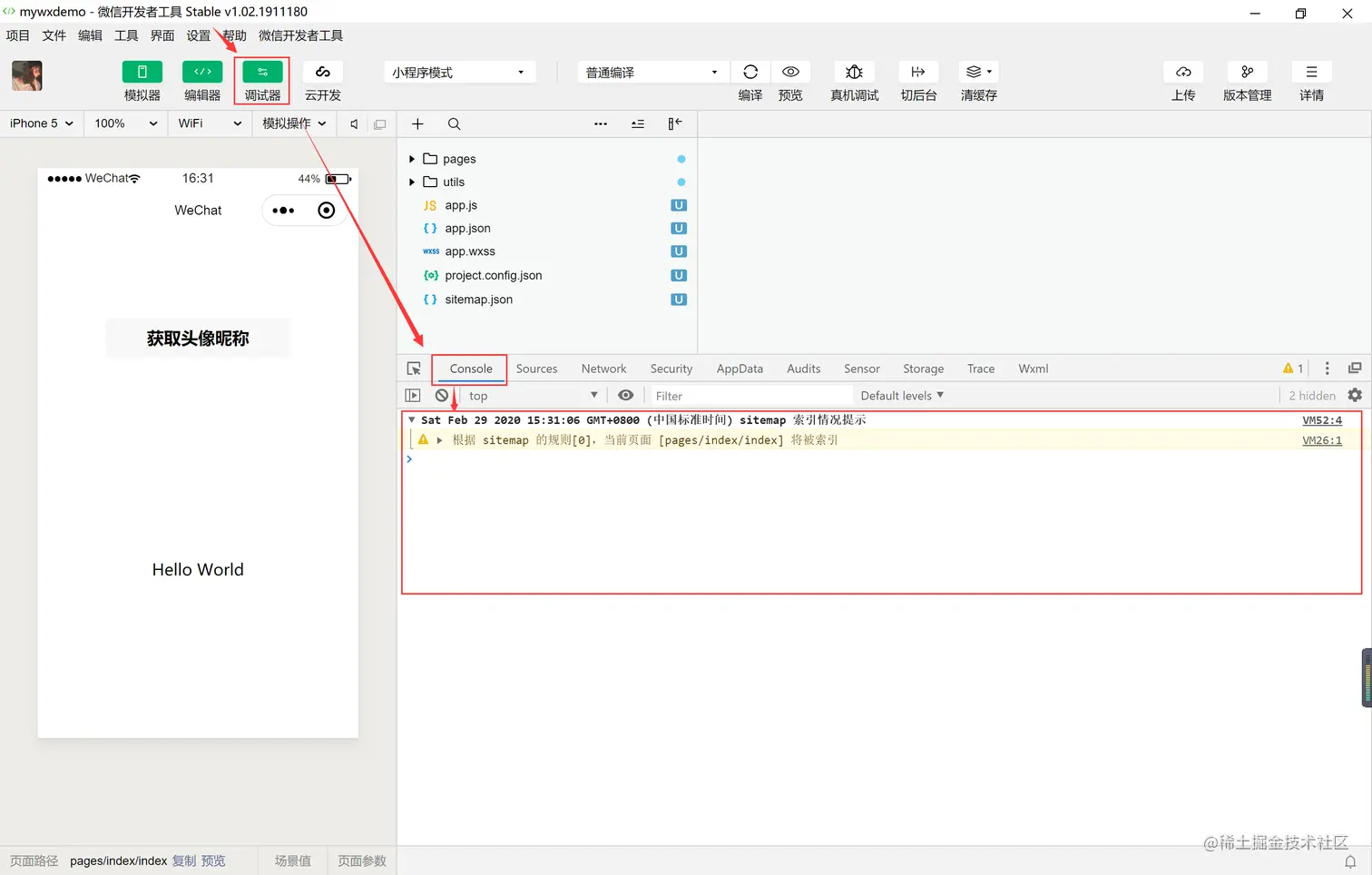1372x875 pixels.
Task: Click the undock devtools window icon
Action: tap(1355, 369)
